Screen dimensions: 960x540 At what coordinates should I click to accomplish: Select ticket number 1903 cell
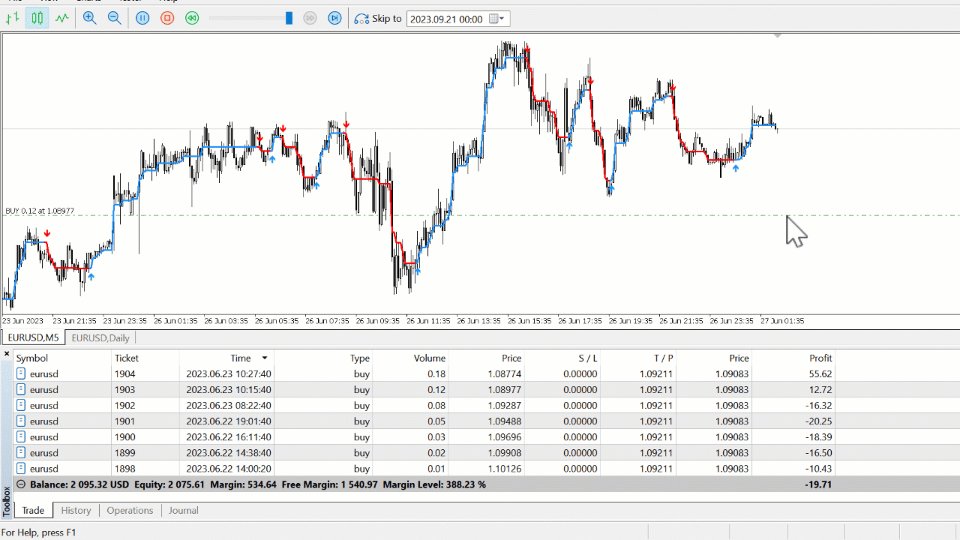[x=125, y=389]
